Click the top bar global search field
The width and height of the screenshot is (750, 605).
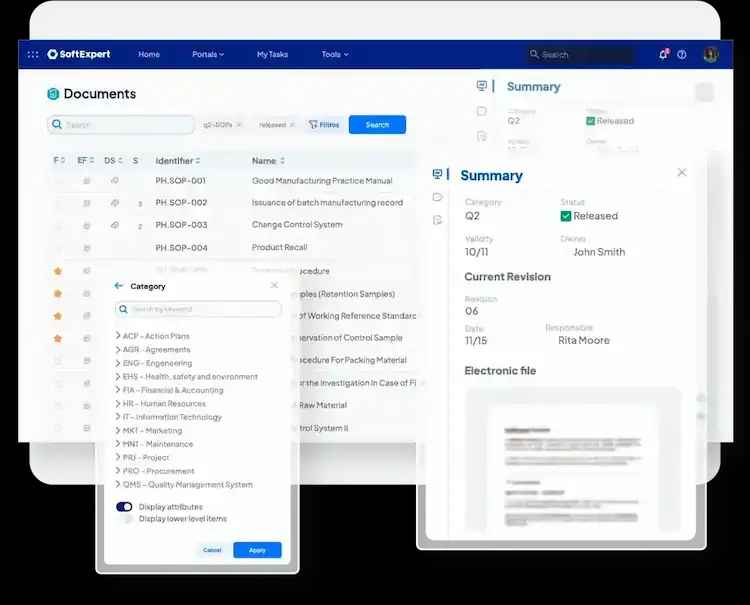pyautogui.click(x=581, y=55)
